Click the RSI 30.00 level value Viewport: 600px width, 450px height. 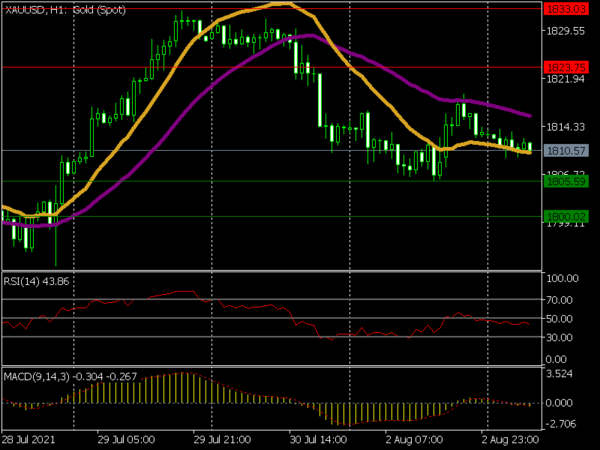[559, 337]
